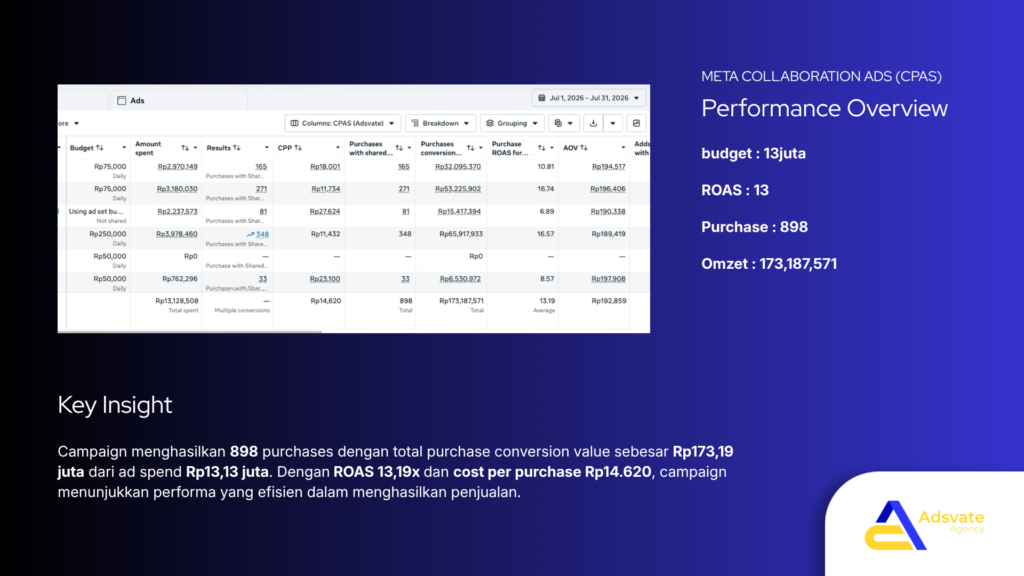Open the Jul 1 – Jul 31, 2026 date picker

pyautogui.click(x=588, y=98)
